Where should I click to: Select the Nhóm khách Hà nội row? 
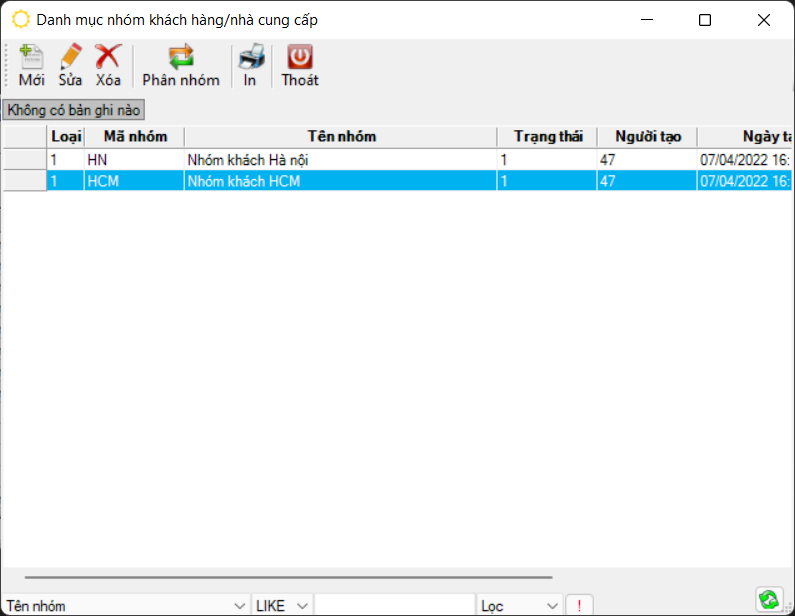(340, 159)
